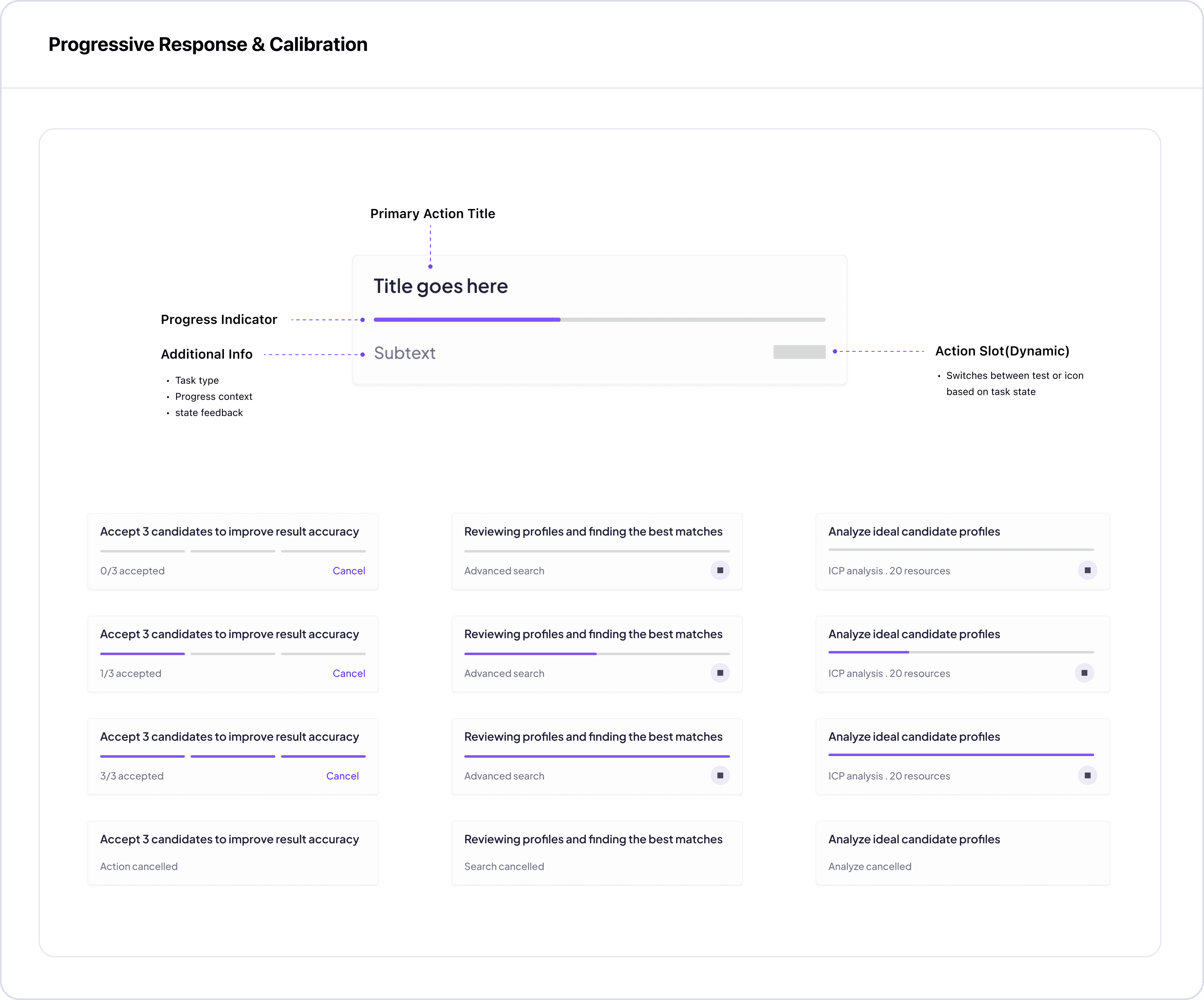Stop the fully complete Advanced search task
The height and width of the screenshot is (1000, 1204).
pos(720,776)
